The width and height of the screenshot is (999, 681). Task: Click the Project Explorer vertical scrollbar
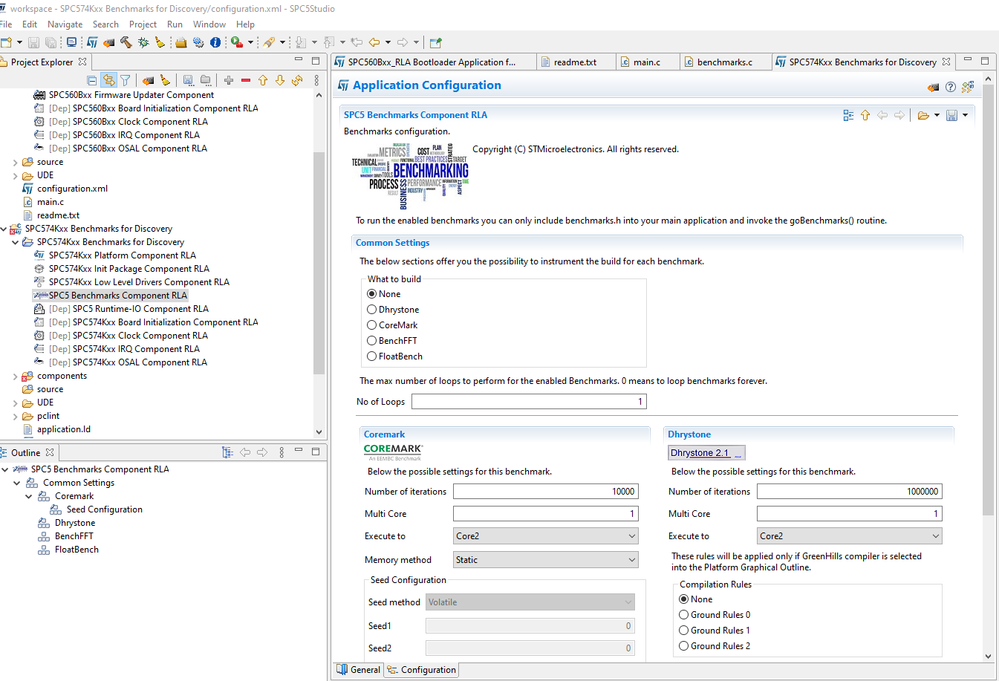[319, 262]
